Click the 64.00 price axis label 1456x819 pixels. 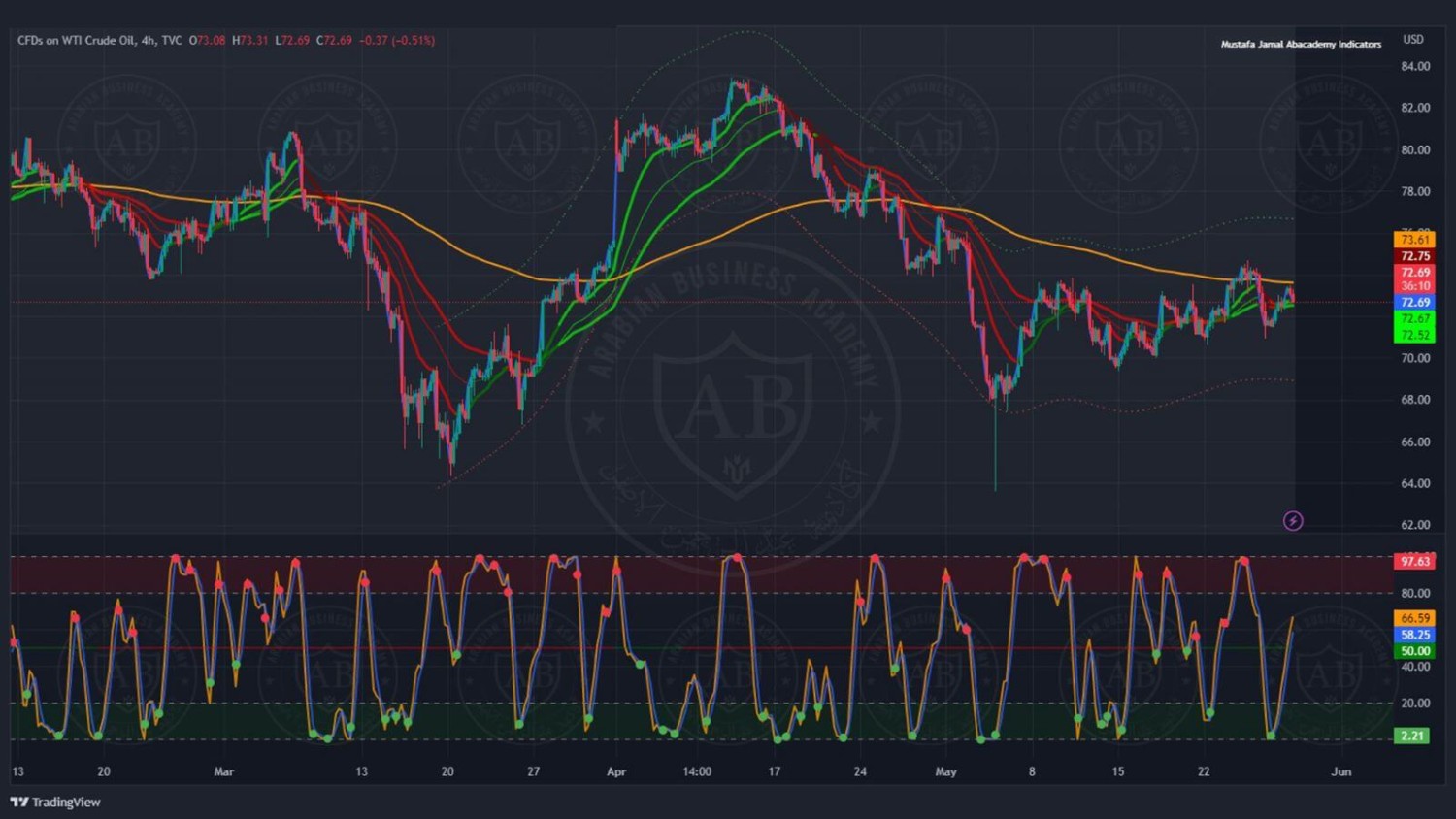click(1415, 483)
